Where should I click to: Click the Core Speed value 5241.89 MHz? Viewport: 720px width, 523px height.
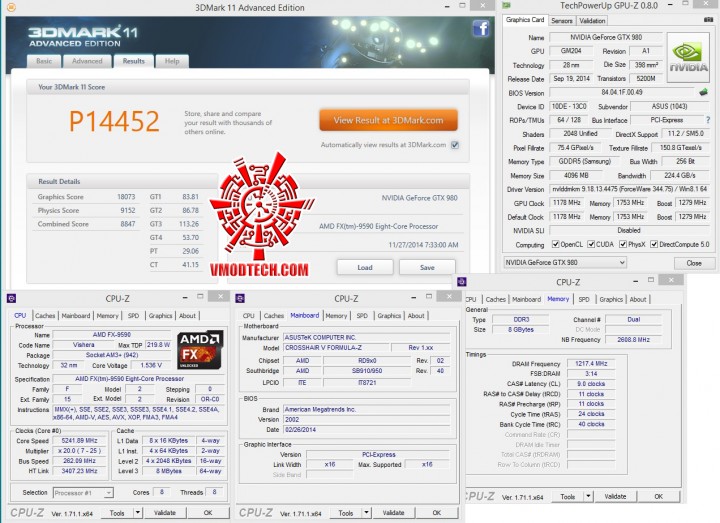coord(80,440)
